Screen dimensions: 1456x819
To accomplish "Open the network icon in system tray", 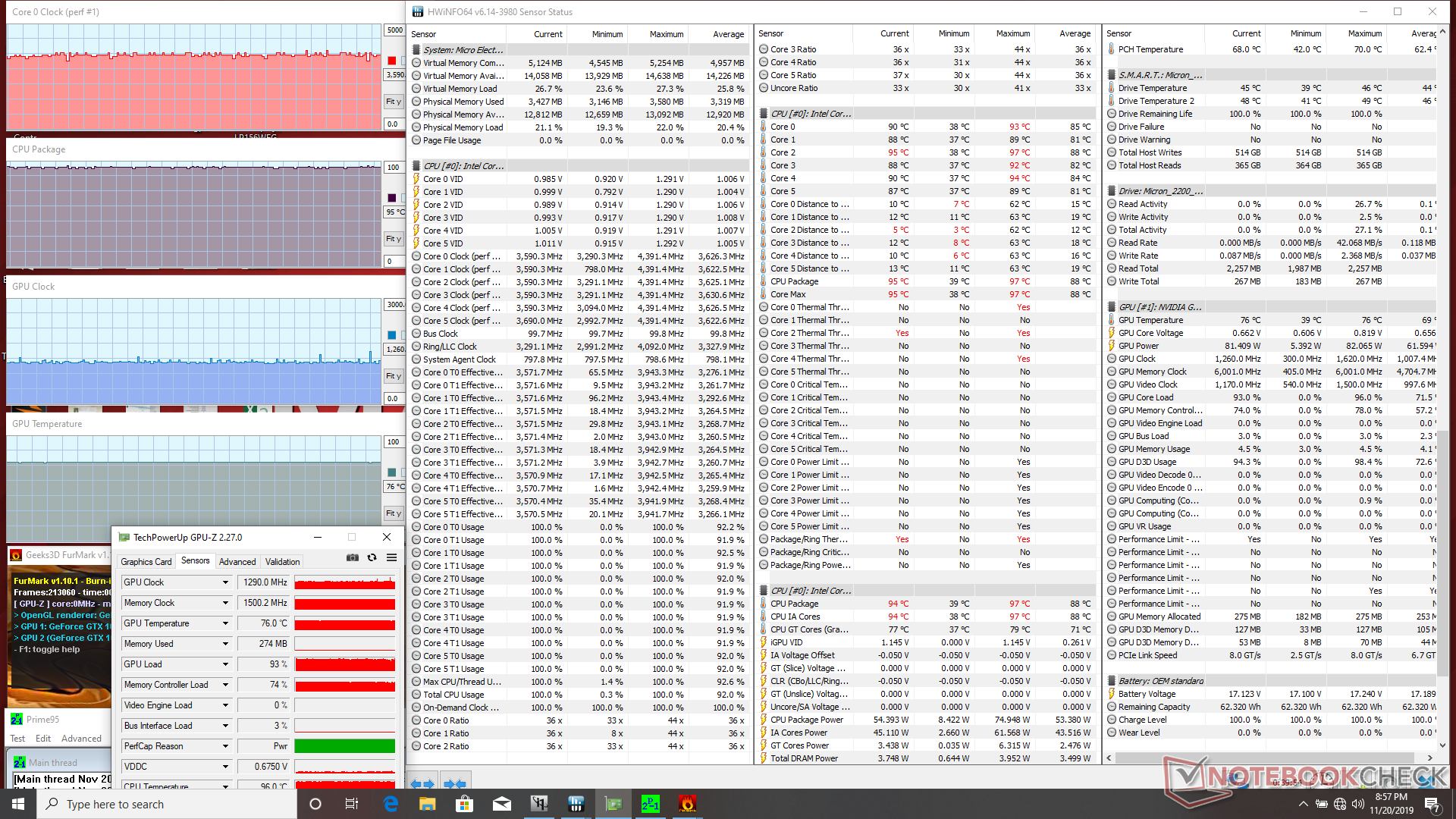I will (1340, 804).
